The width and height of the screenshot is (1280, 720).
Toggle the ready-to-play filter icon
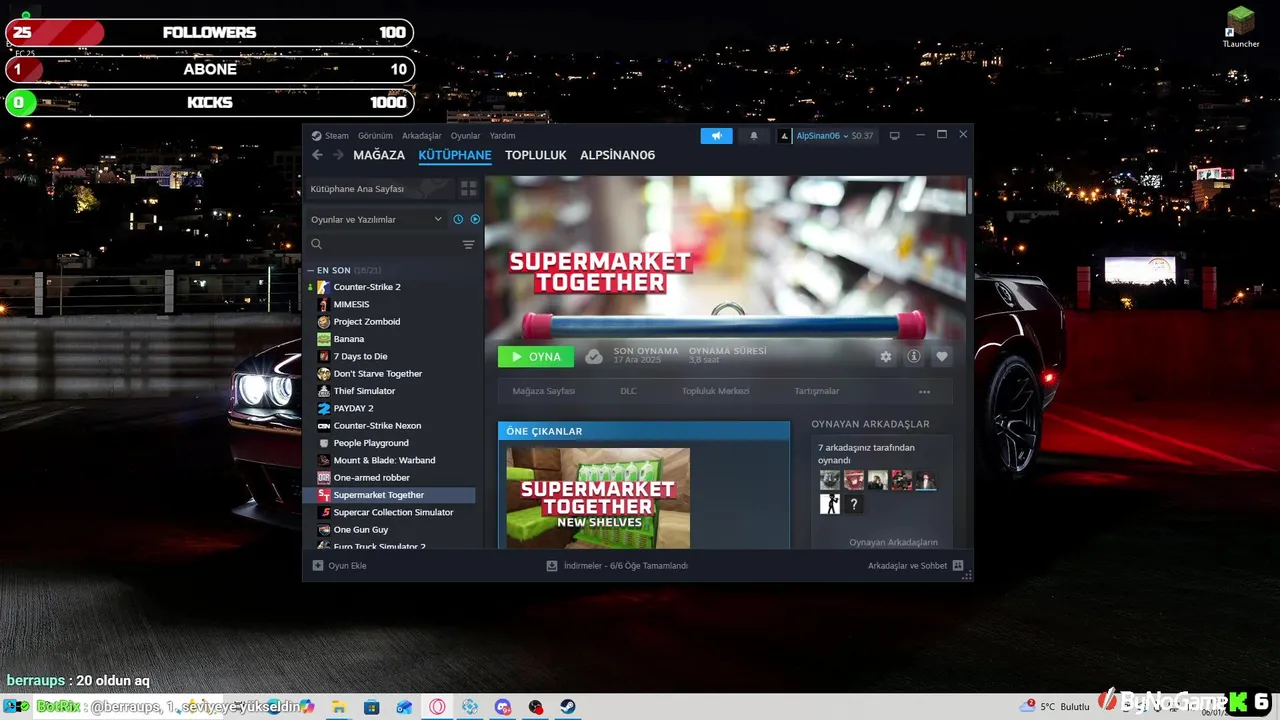pos(475,219)
